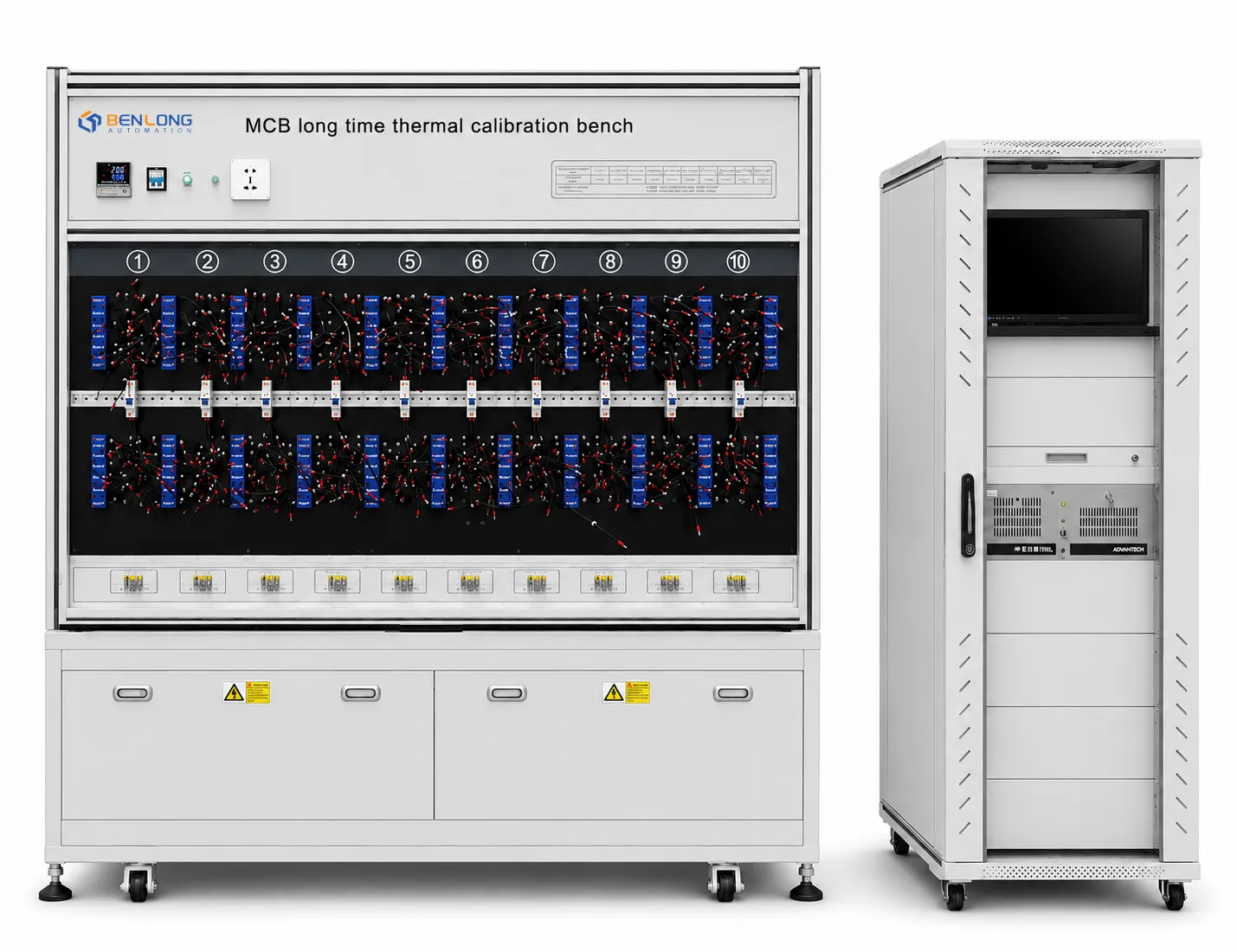This screenshot has height=952, width=1237.
Task: Click the right drawer electrical warning sticker
Action: [x=626, y=692]
